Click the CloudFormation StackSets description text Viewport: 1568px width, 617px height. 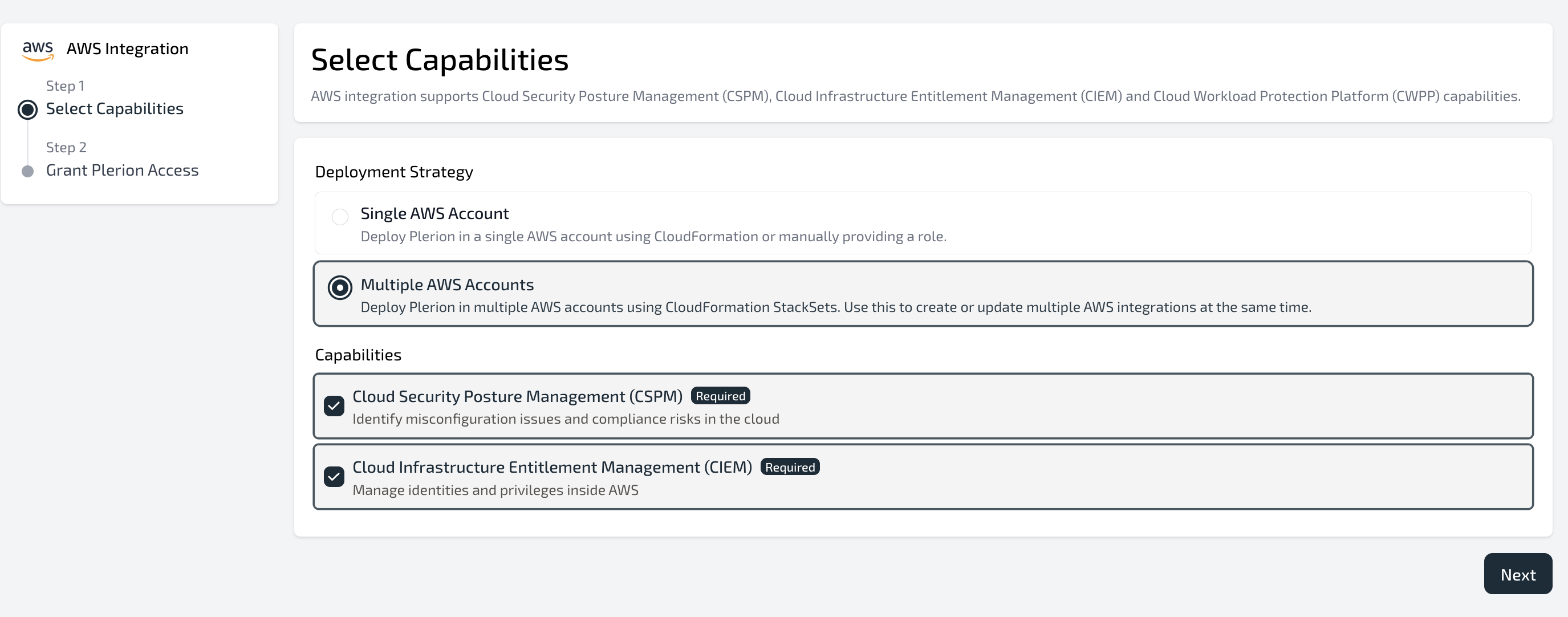pyautogui.click(x=836, y=307)
